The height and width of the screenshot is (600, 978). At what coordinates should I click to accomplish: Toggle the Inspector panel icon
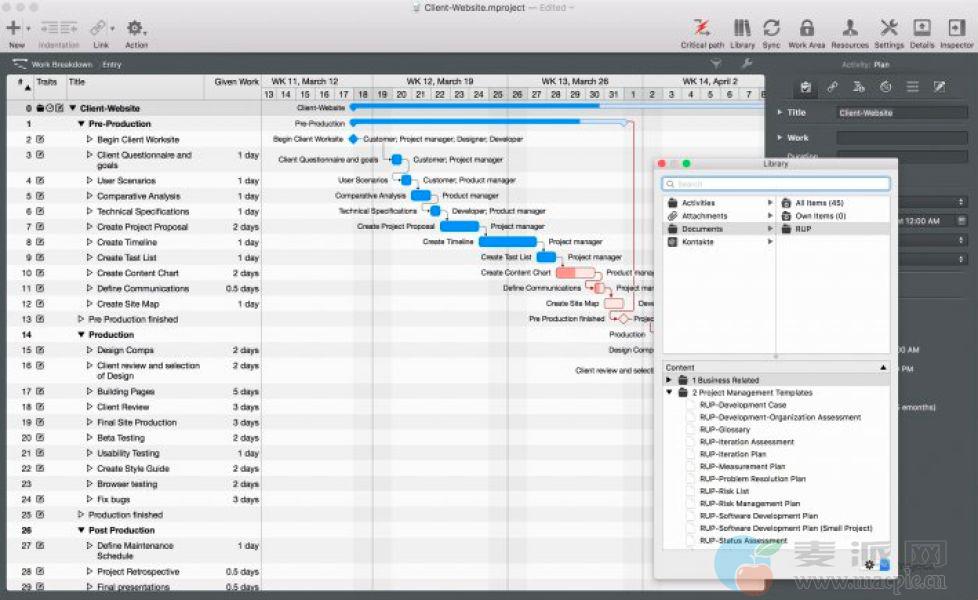click(x=956, y=28)
